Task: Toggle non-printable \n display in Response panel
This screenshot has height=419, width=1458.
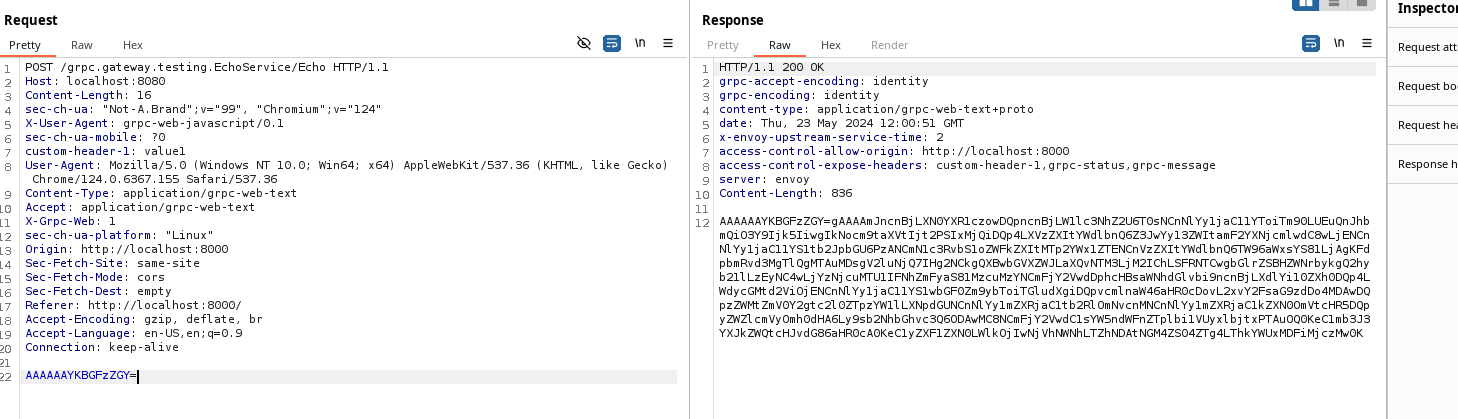Action: [x=1338, y=43]
